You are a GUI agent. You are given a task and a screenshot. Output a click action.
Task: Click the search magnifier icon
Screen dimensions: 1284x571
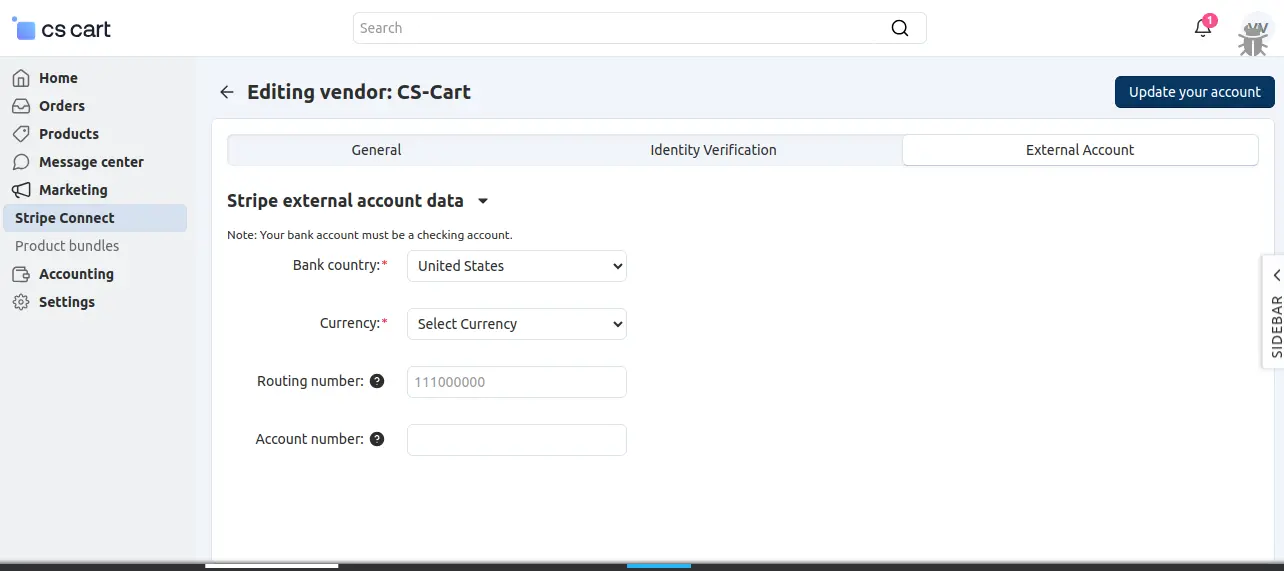pos(900,28)
